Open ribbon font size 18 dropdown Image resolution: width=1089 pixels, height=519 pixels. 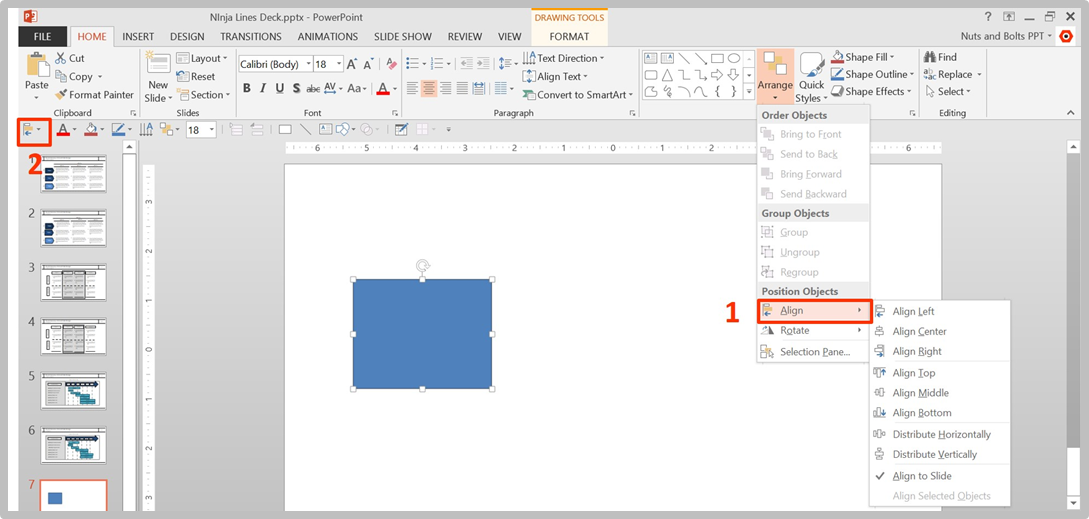pos(339,64)
